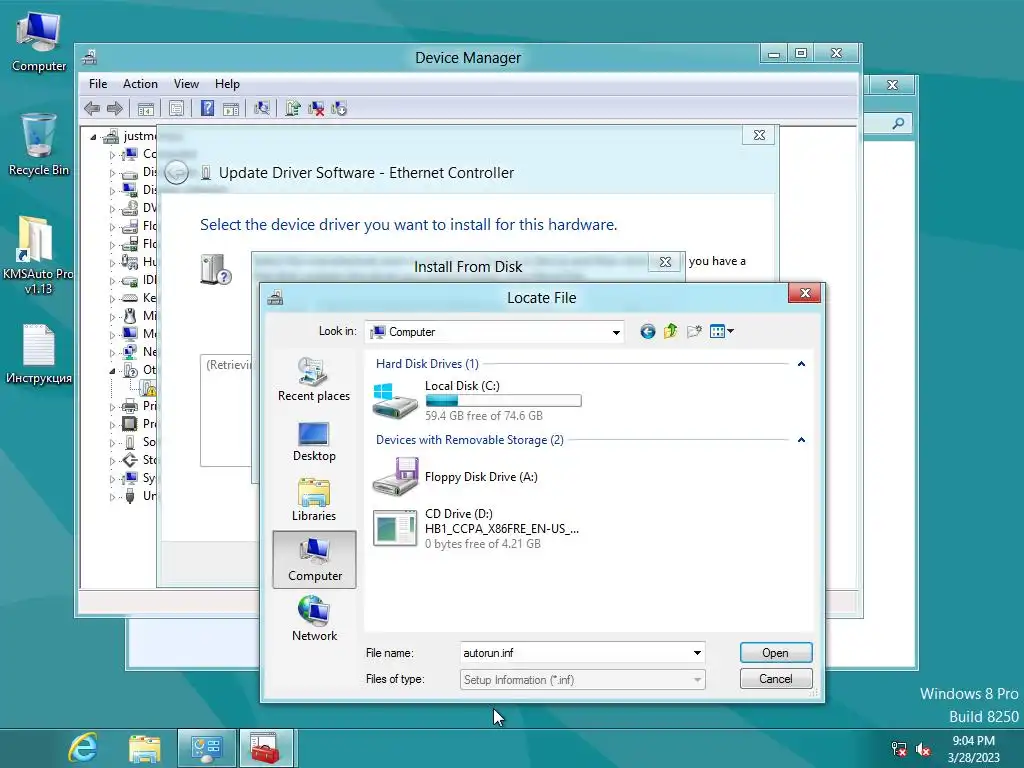Select Local Disk (C:) drive
This screenshot has height=768, width=1024.
477,400
